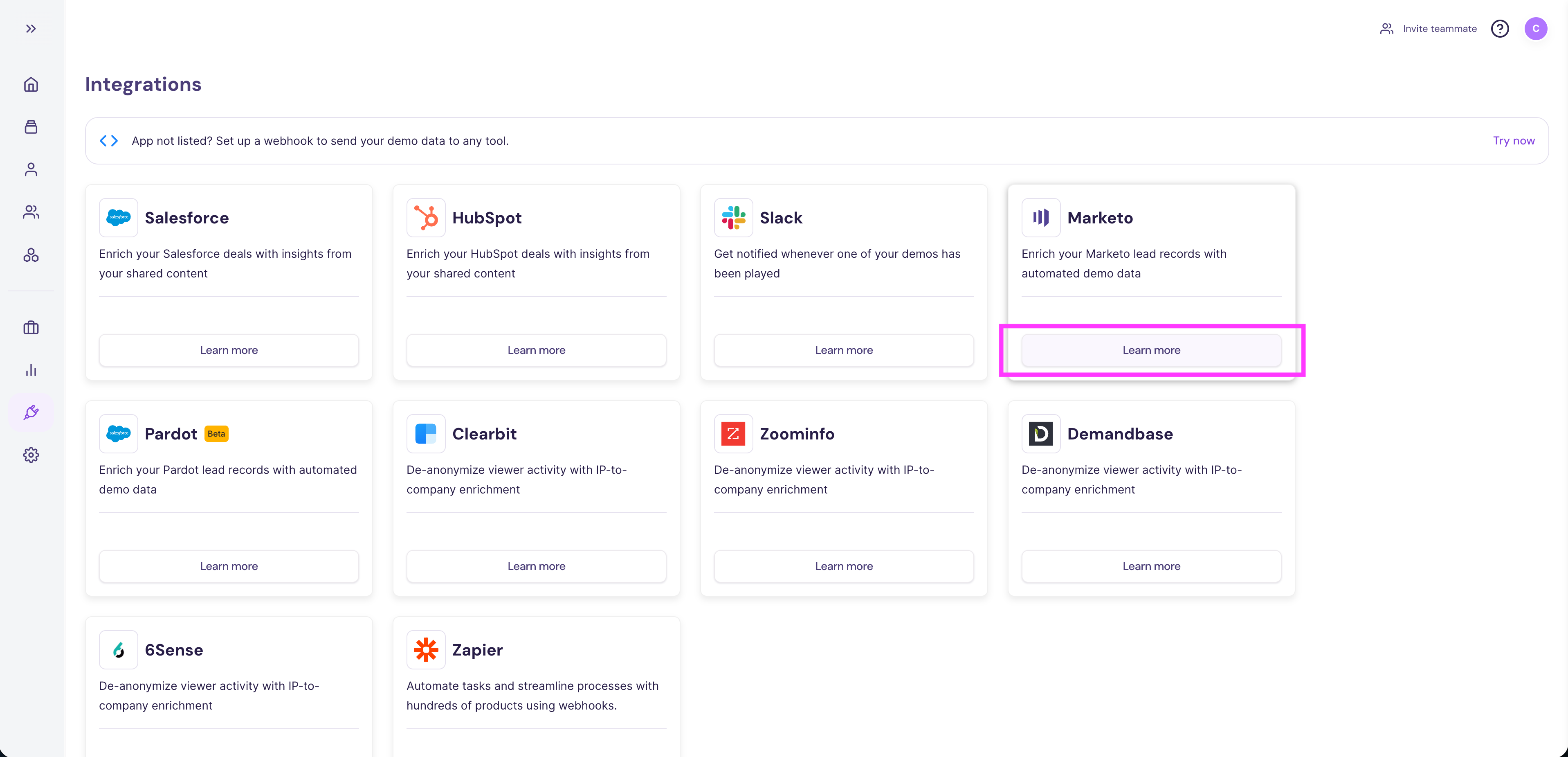The height and width of the screenshot is (757, 1568).
Task: Click the Pardot card title
Action: [171, 434]
